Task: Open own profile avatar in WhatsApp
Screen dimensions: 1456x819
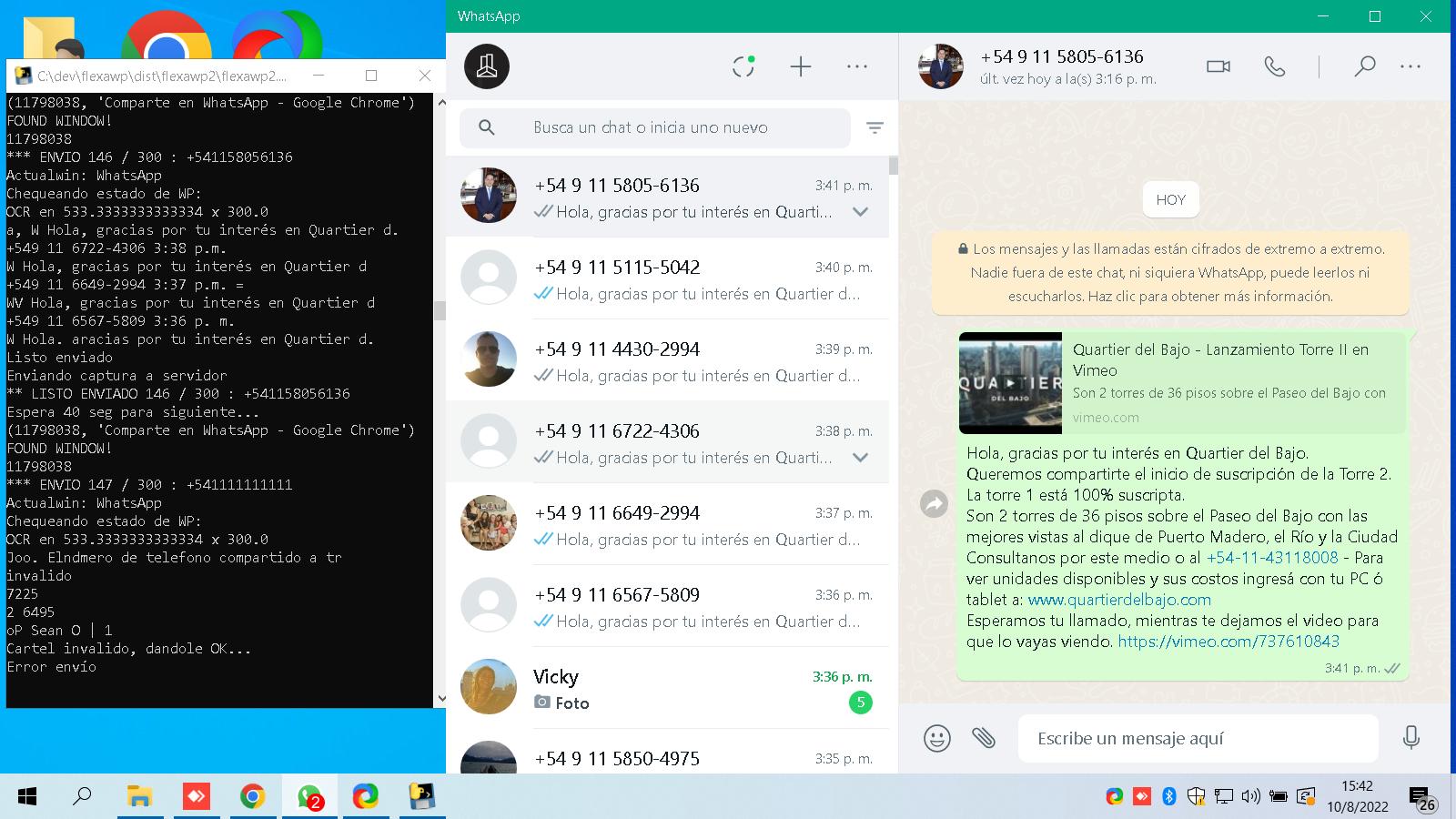Action: click(x=487, y=66)
